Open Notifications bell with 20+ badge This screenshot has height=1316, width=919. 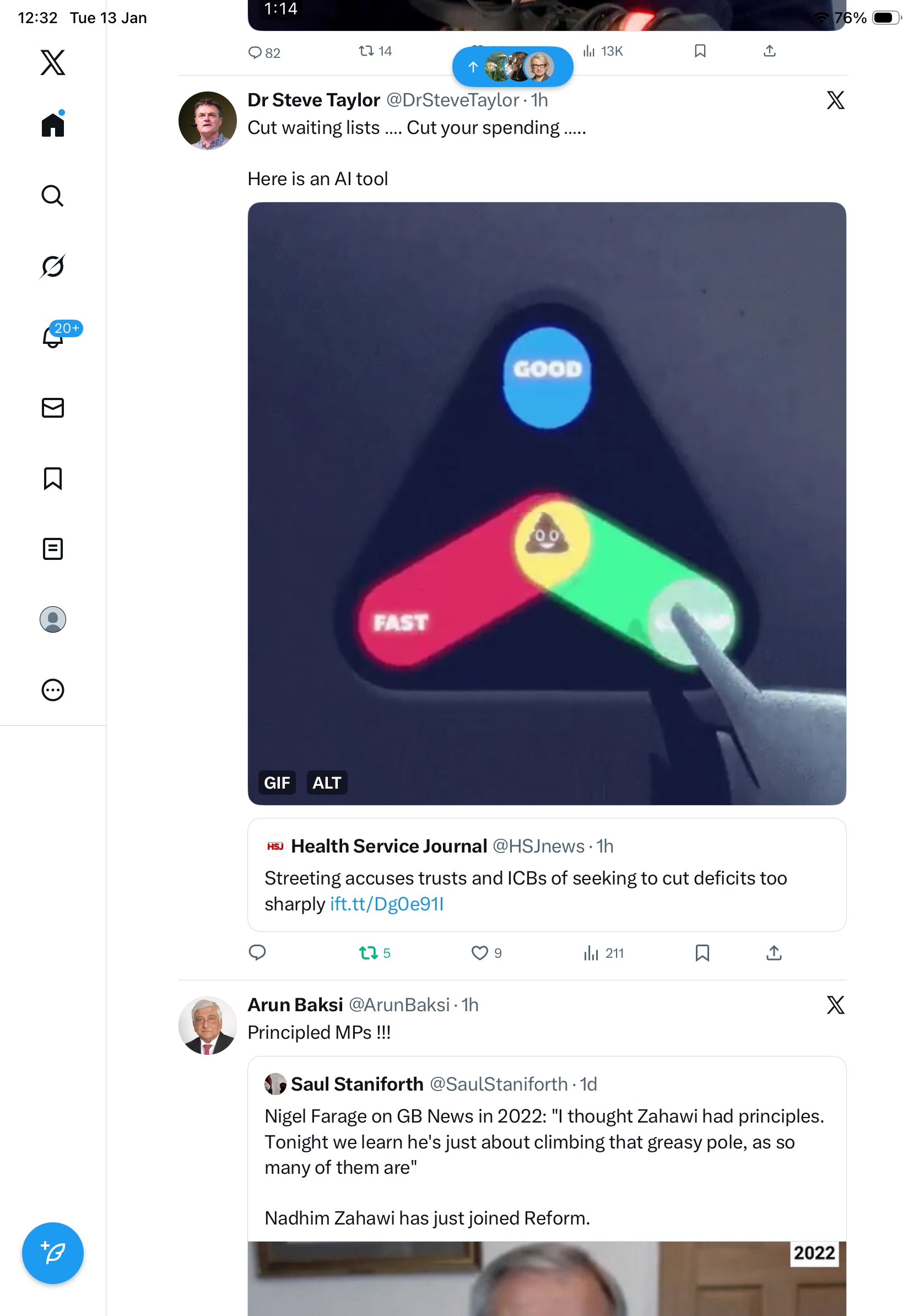(53, 337)
